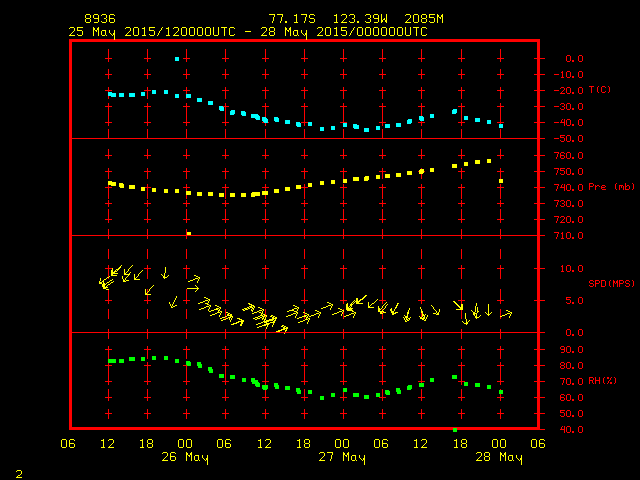Click the "0.0" tick on the temperature axis
The image size is (640, 480).
(574, 59)
